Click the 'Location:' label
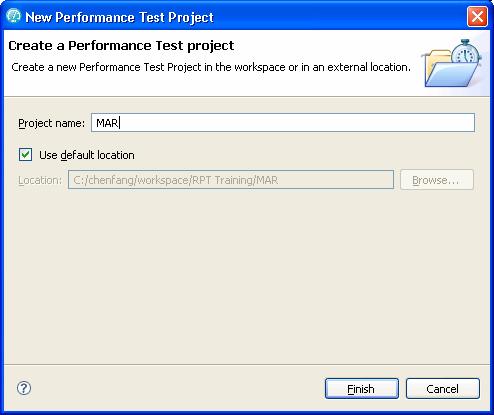 (40, 180)
